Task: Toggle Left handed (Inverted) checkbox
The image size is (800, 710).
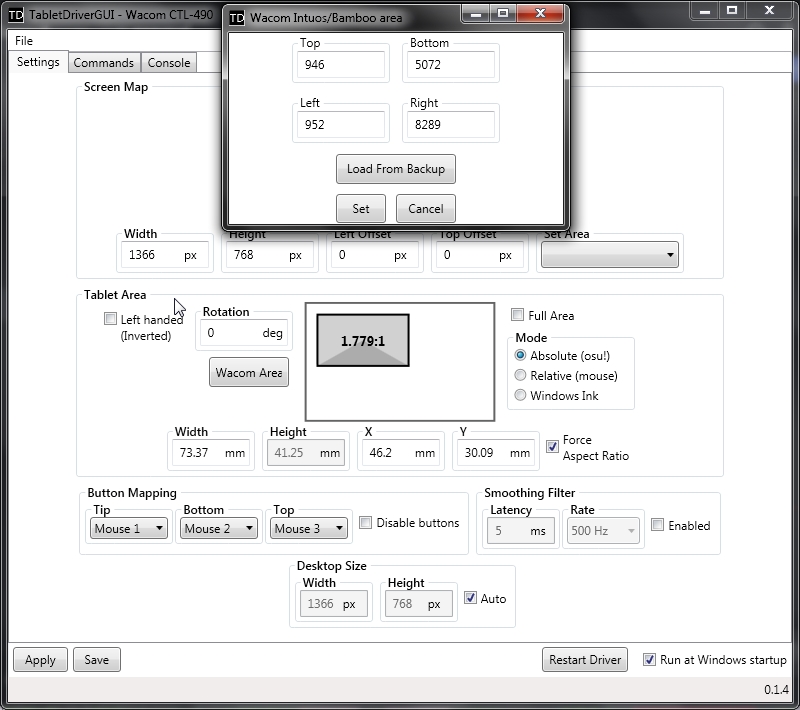Action: click(110, 319)
